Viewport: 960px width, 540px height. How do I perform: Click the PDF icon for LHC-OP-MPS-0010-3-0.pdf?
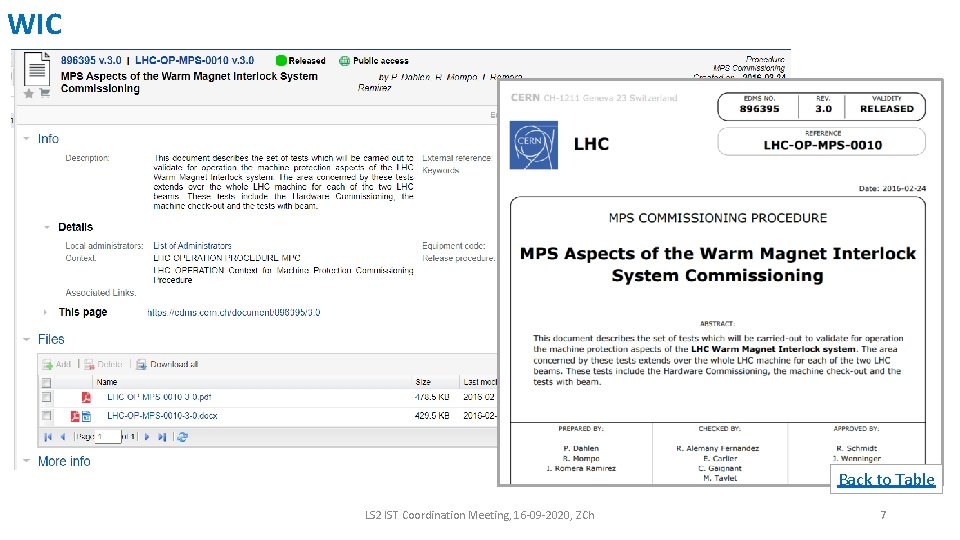click(x=86, y=397)
